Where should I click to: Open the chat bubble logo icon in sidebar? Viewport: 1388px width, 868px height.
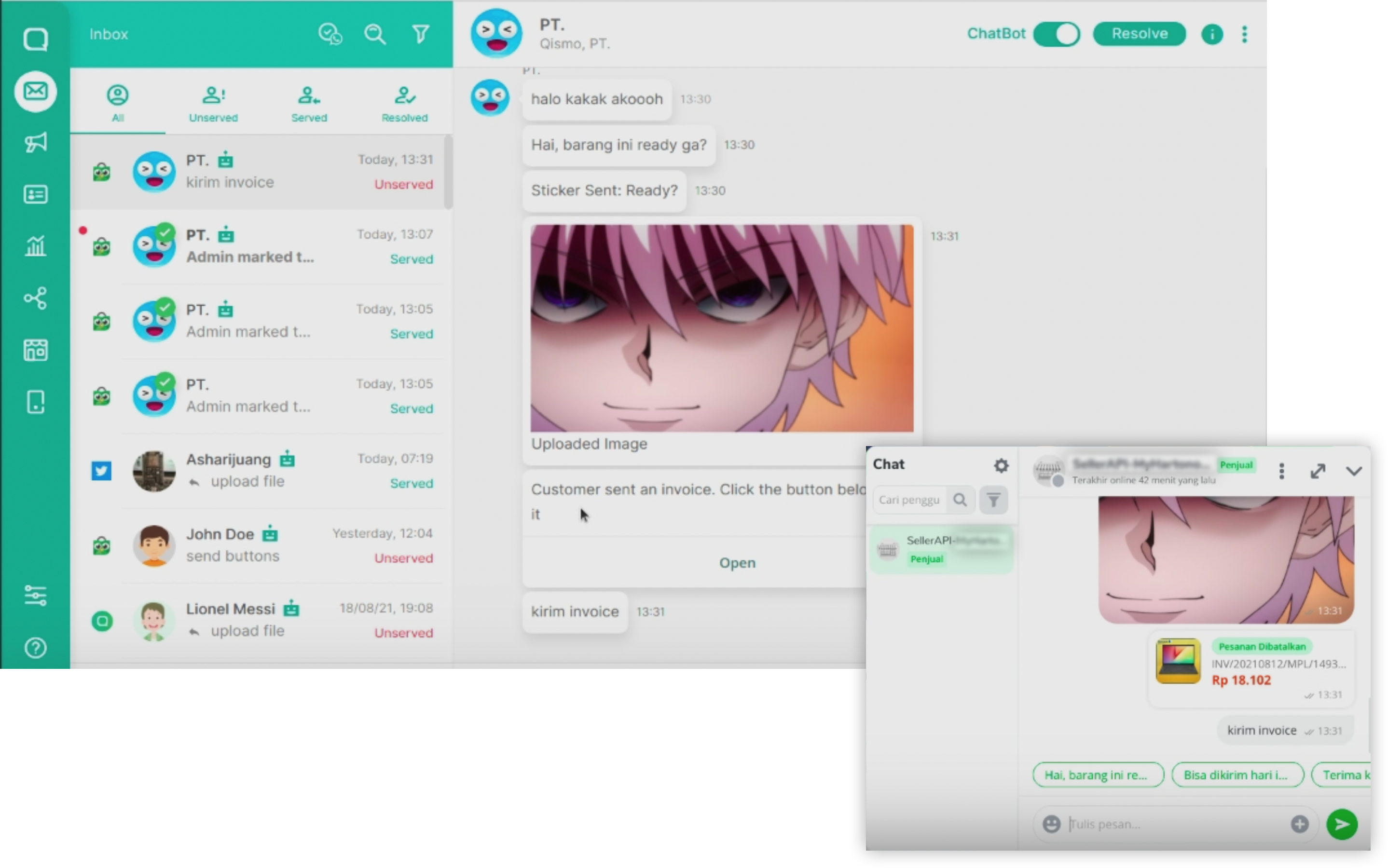tap(36, 39)
